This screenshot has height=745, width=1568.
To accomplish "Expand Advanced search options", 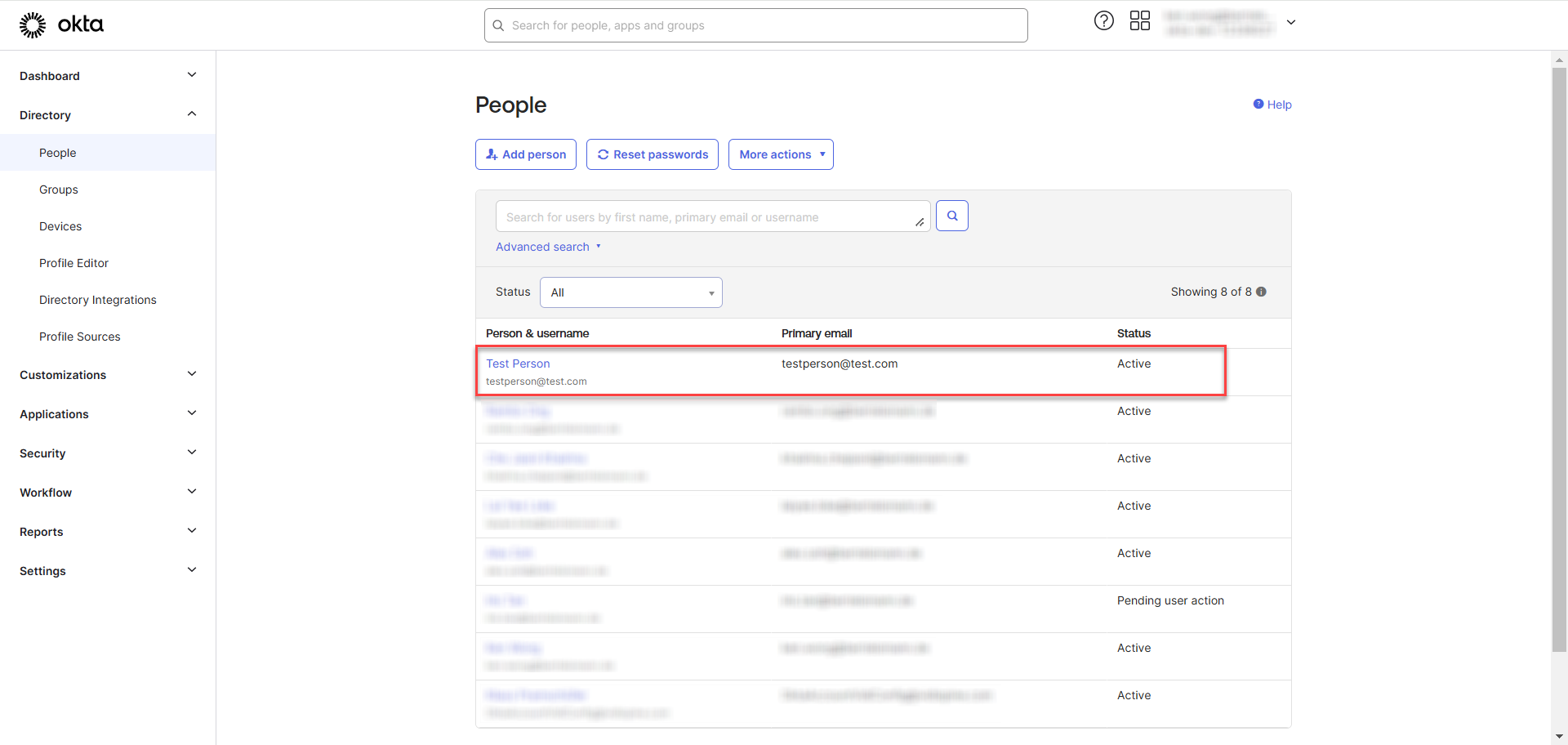I will tap(548, 247).
